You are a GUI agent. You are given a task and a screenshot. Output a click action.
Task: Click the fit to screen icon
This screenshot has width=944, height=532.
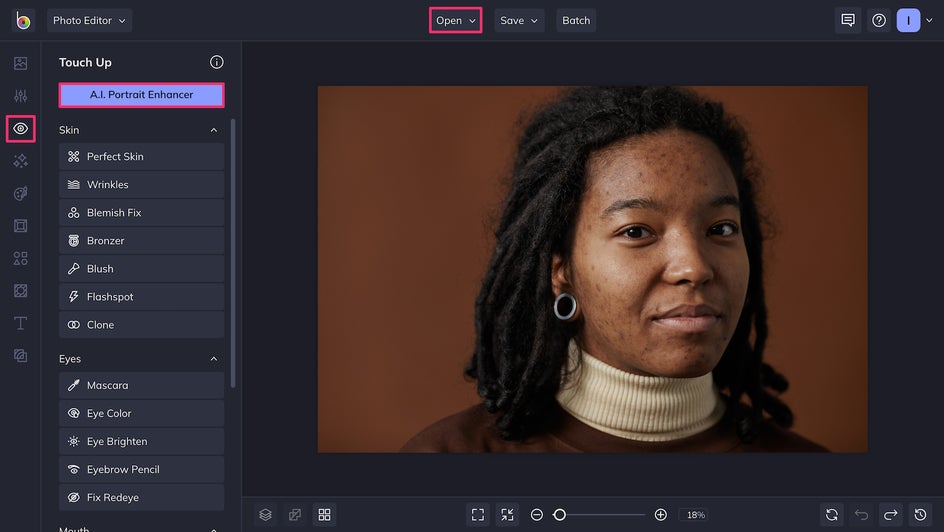click(478, 515)
